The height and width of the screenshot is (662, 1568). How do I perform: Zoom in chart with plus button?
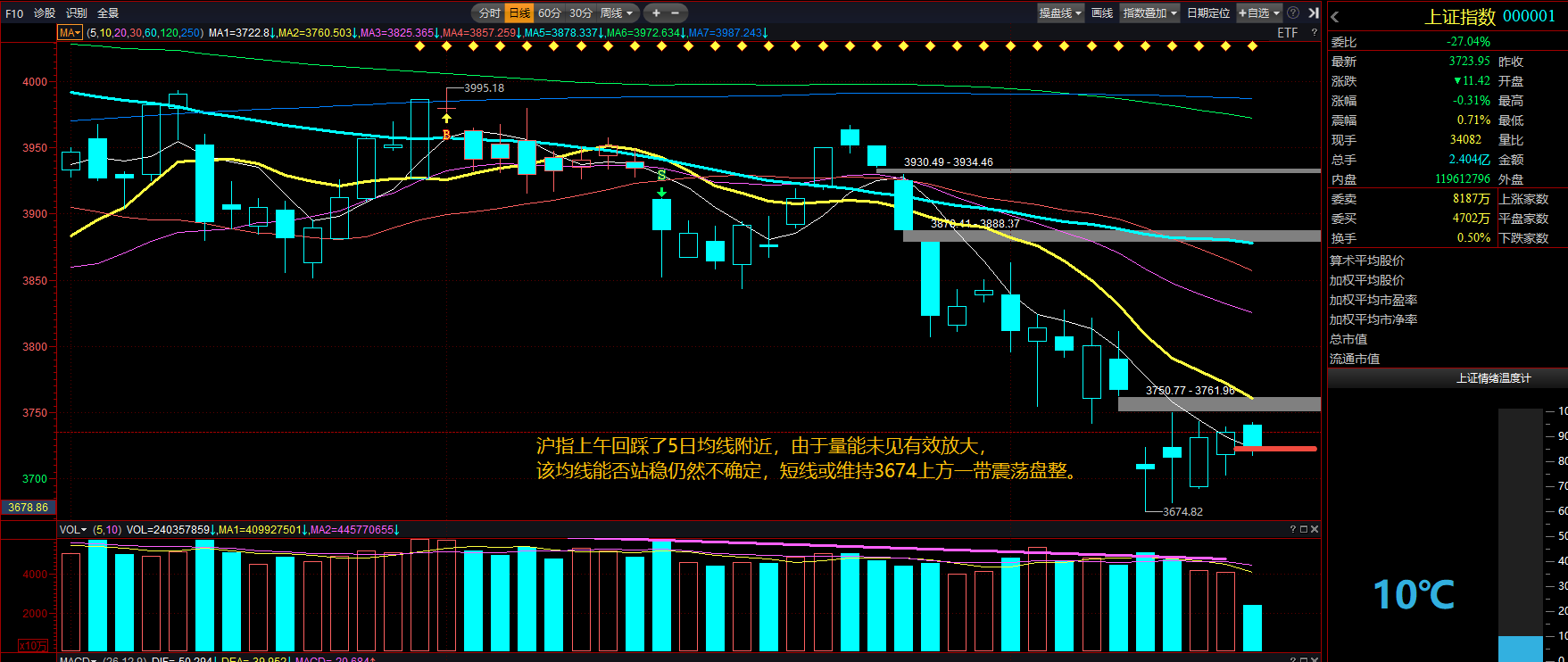click(656, 12)
